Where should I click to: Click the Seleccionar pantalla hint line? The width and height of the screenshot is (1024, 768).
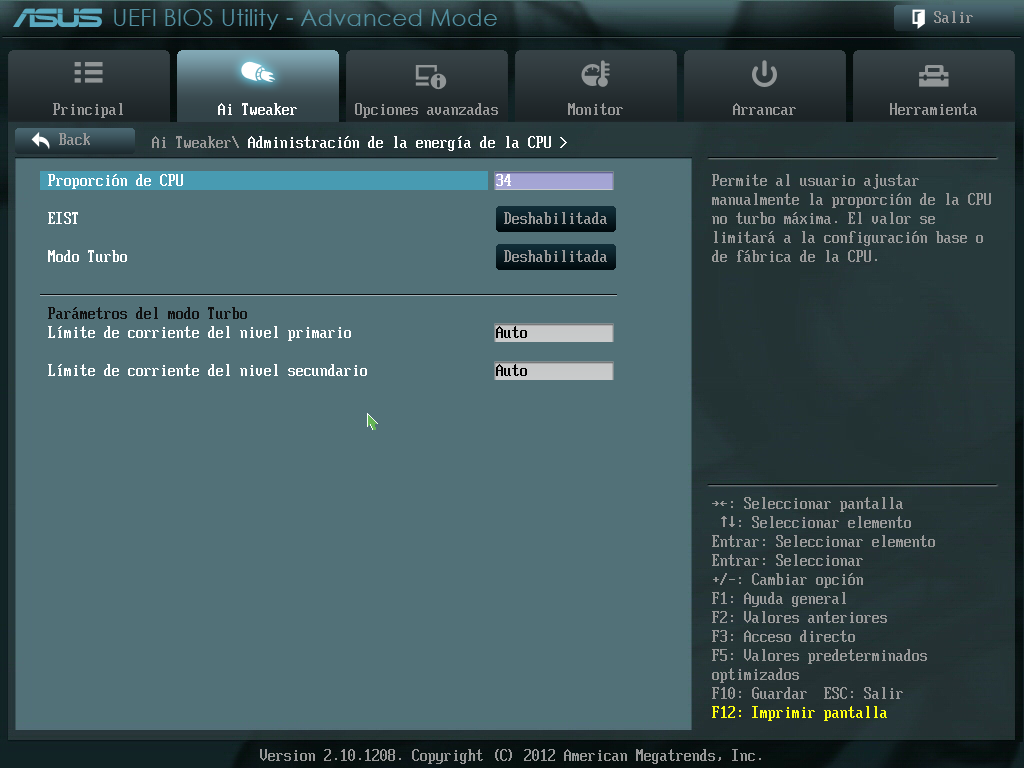[x=807, y=504]
